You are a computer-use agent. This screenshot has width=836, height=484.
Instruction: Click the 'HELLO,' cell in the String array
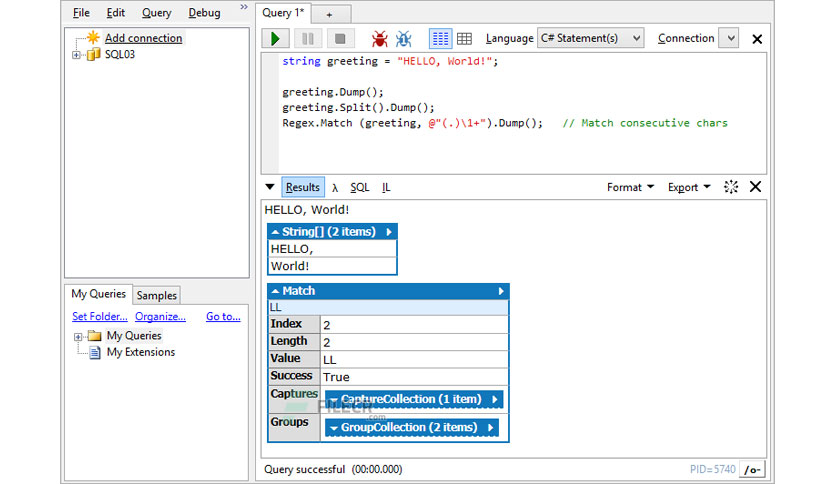[332, 249]
